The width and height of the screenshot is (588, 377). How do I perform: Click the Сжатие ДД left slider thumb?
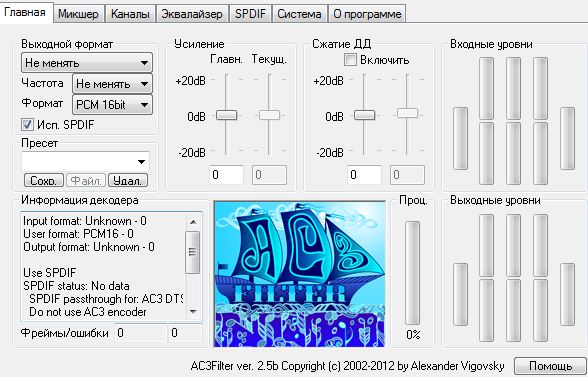tap(364, 115)
